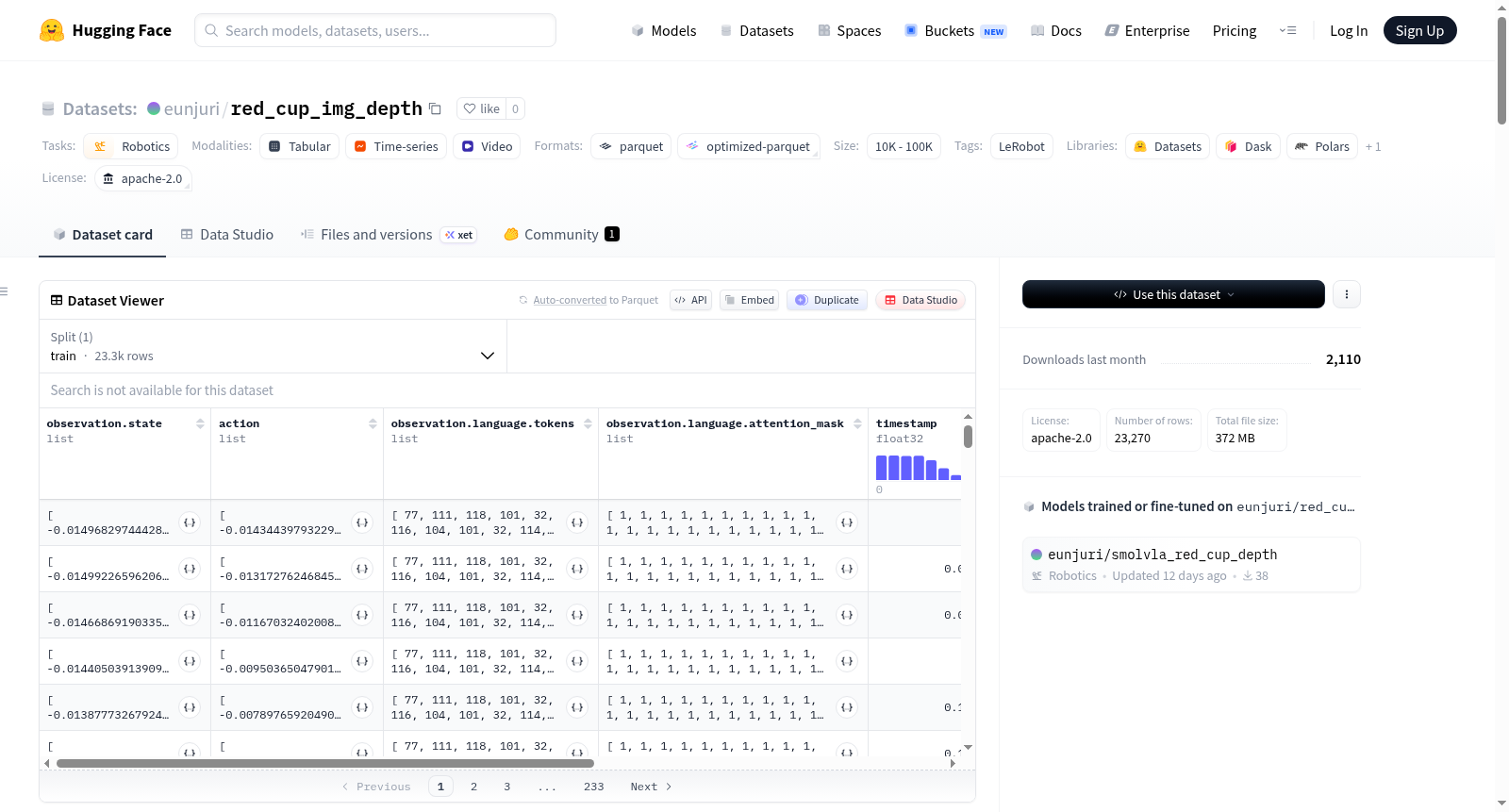The height and width of the screenshot is (812, 1509).
Task: Copy dataset name with the copy icon
Action: point(435,108)
